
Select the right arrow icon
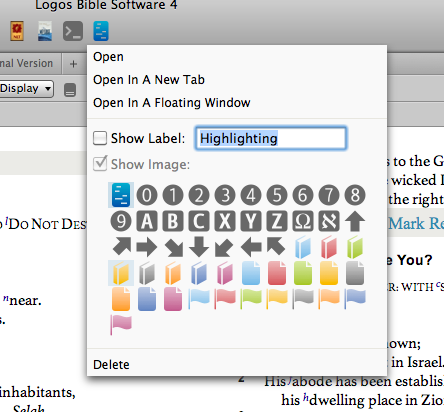click(147, 247)
